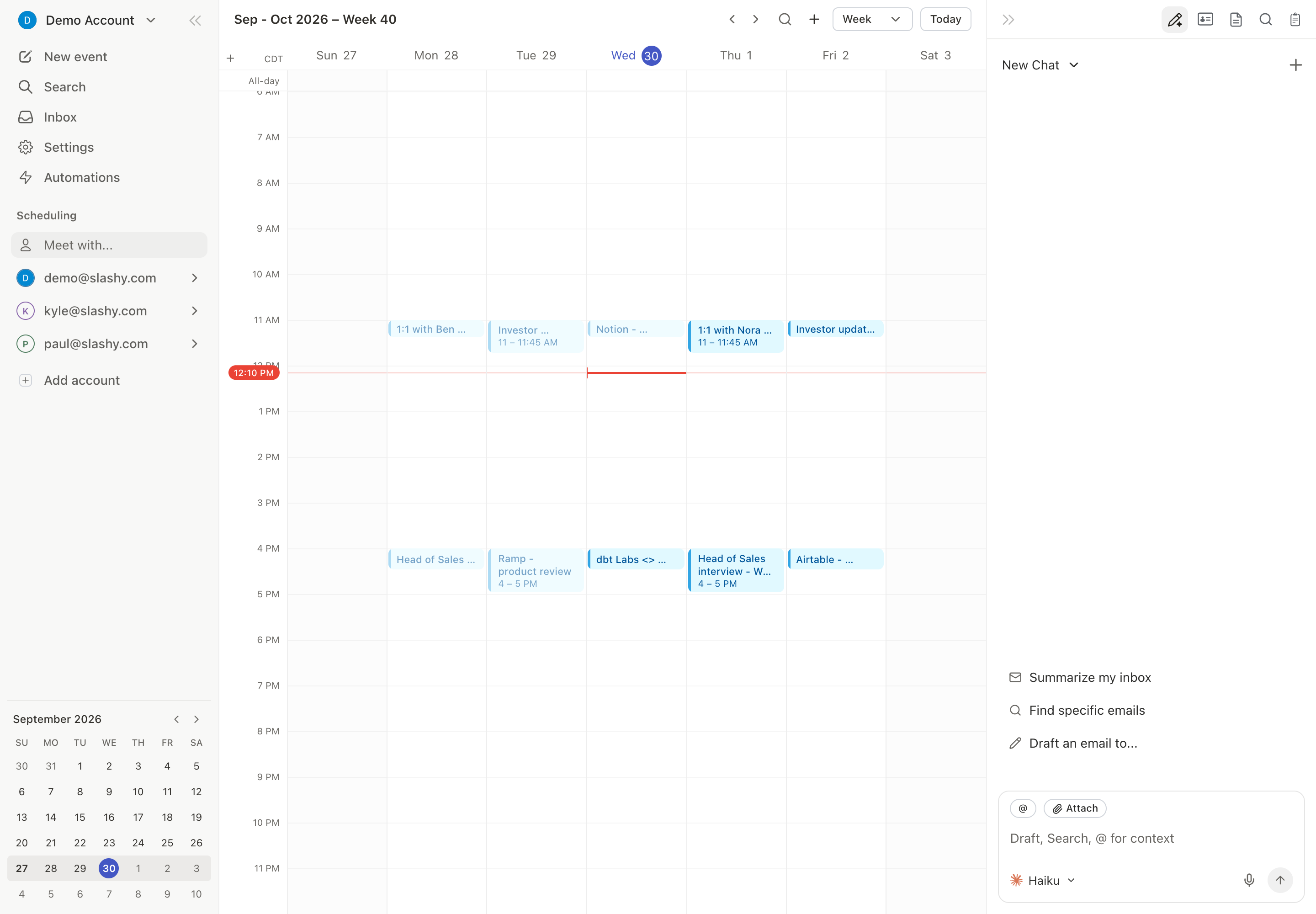This screenshot has width=1316, height=914.
Task: Show next month in mini calendar
Action: pos(196,719)
